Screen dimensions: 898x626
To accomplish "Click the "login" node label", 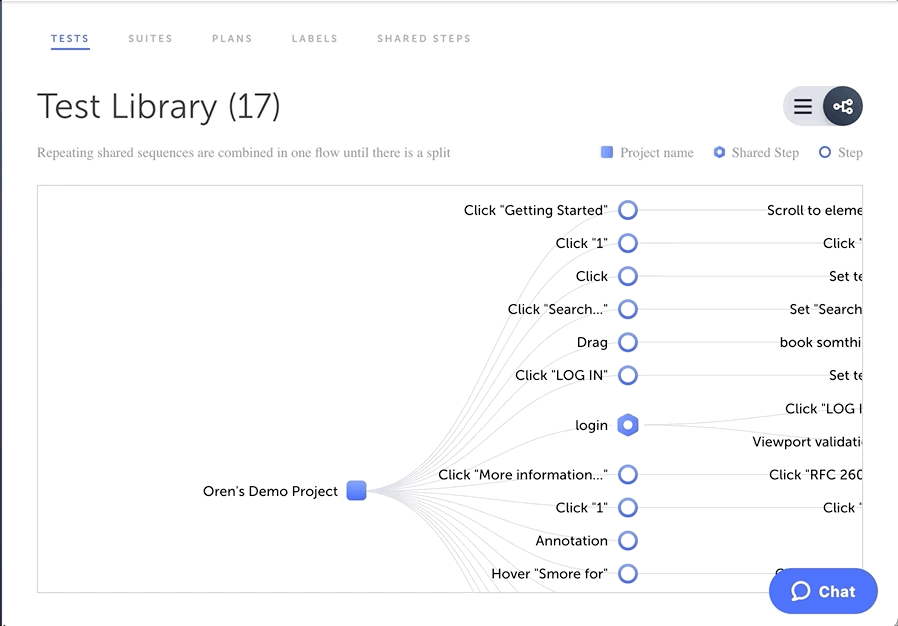I will coord(592,426).
